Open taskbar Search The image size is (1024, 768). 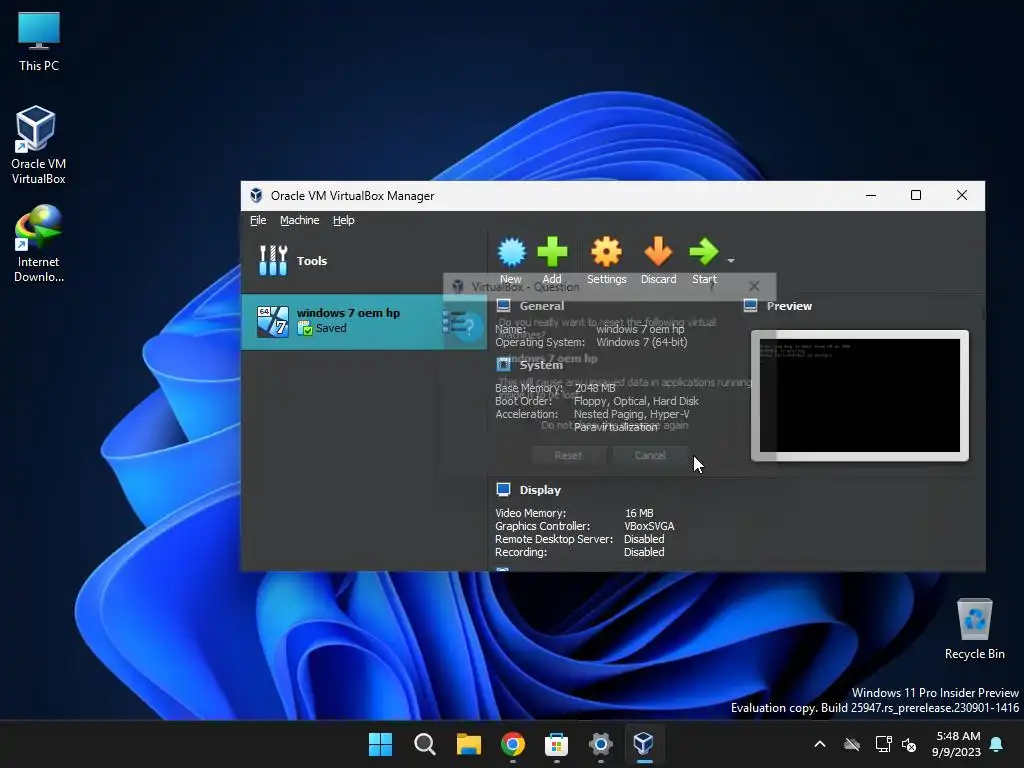[424, 744]
